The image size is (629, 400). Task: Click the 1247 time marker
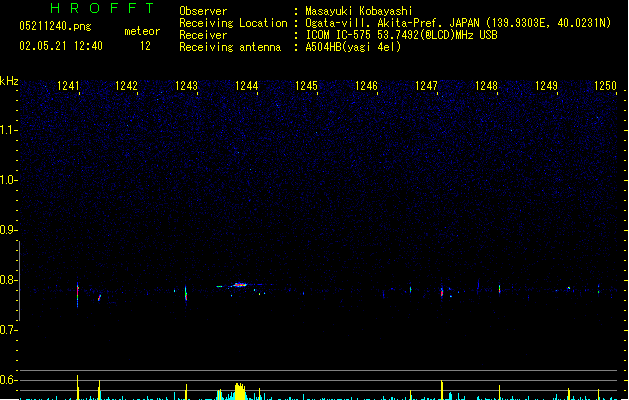click(x=426, y=86)
